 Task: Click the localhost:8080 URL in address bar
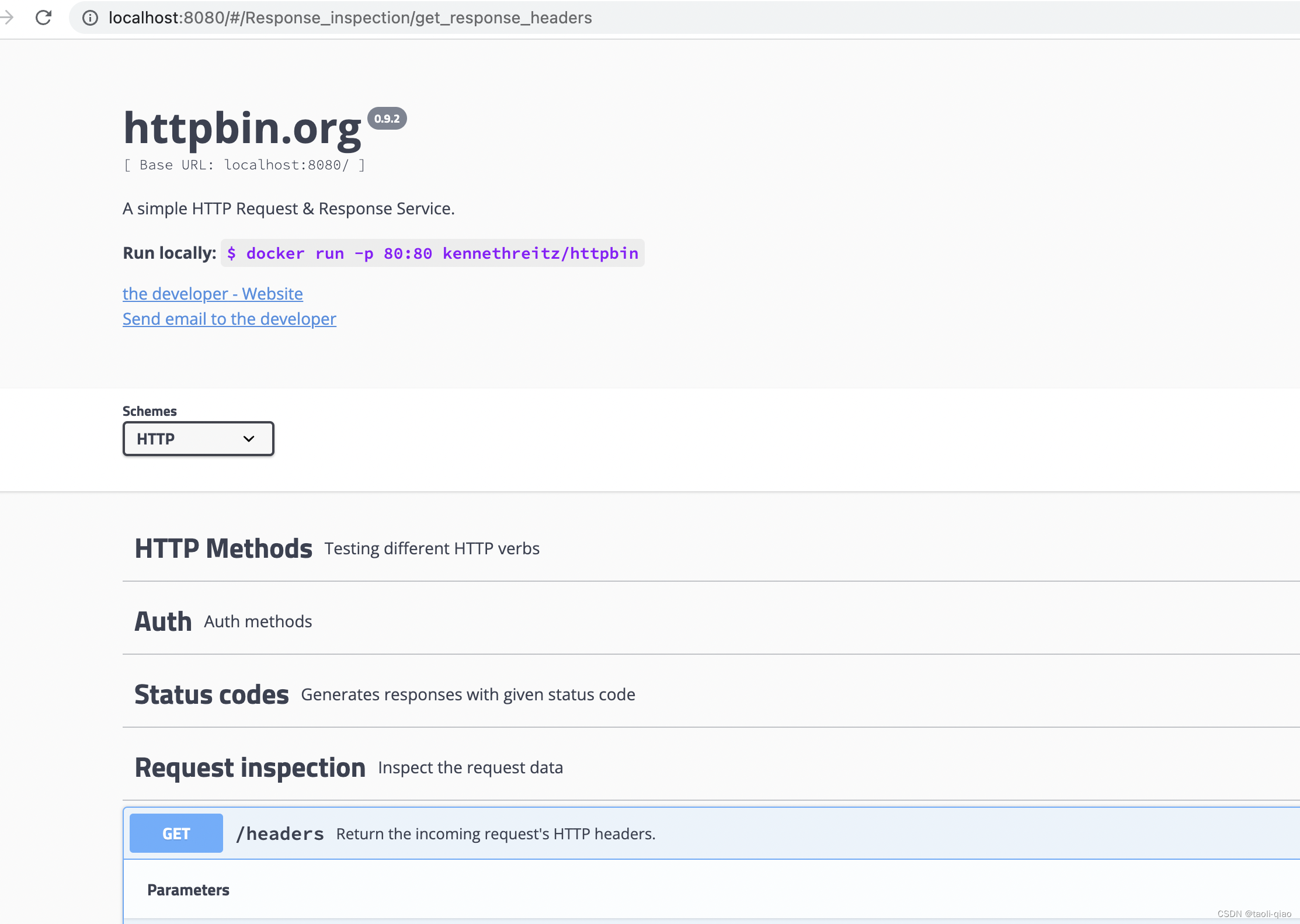(350, 18)
